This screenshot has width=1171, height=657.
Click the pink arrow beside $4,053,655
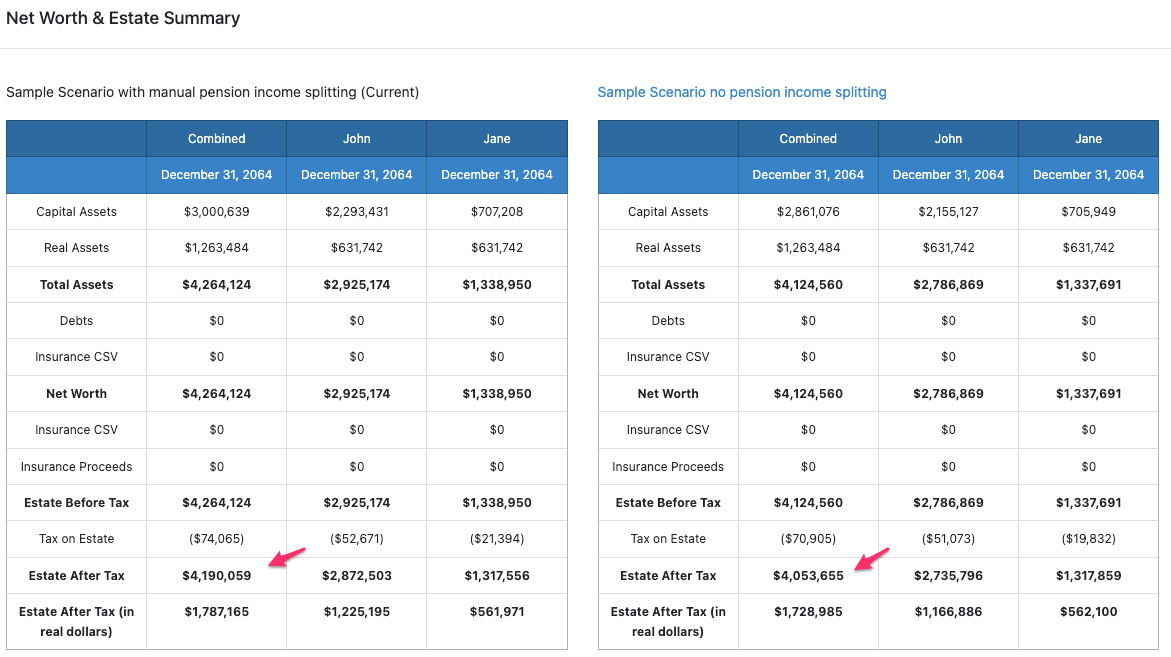coord(870,561)
